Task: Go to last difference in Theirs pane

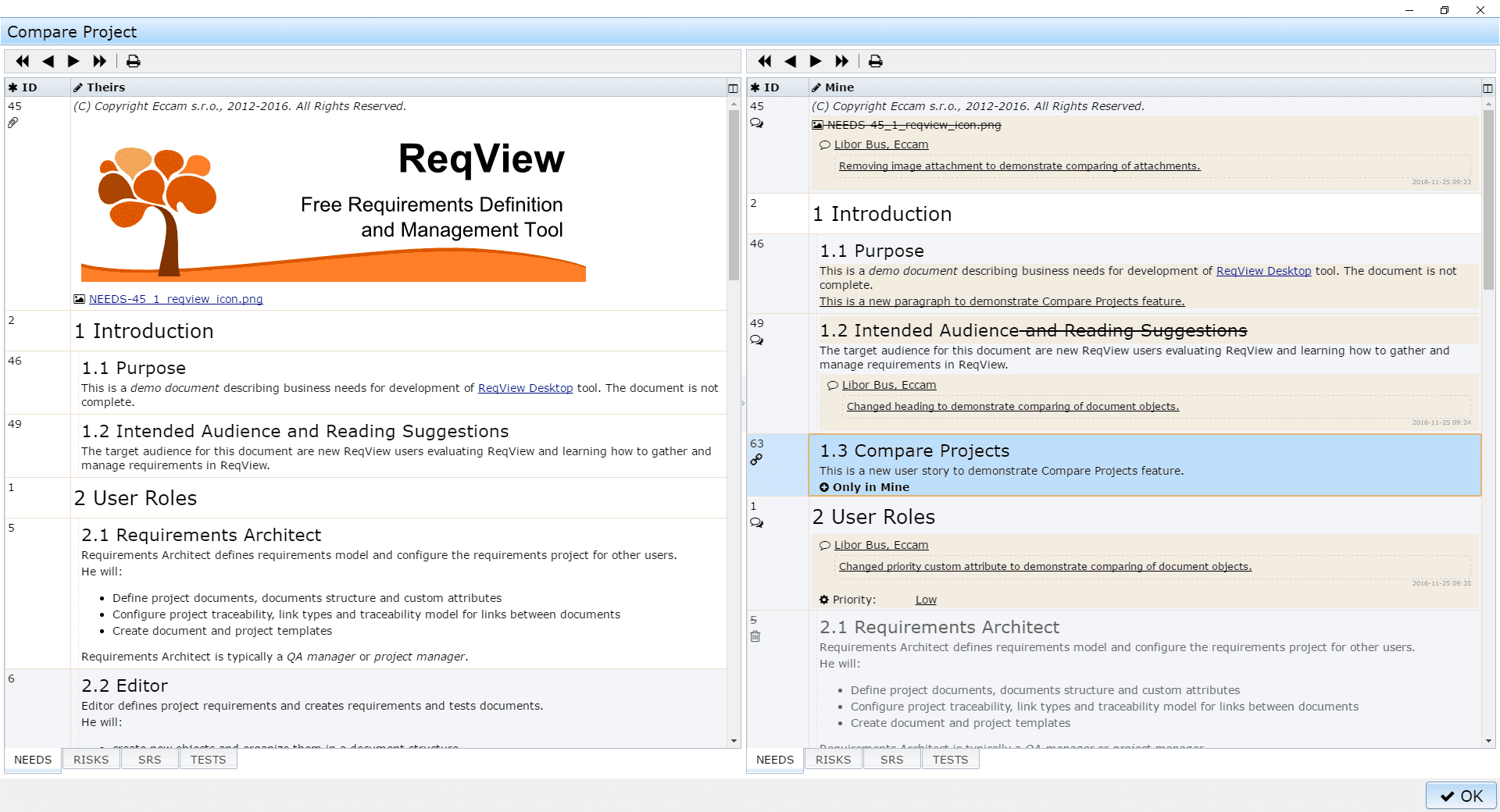Action: (x=99, y=61)
